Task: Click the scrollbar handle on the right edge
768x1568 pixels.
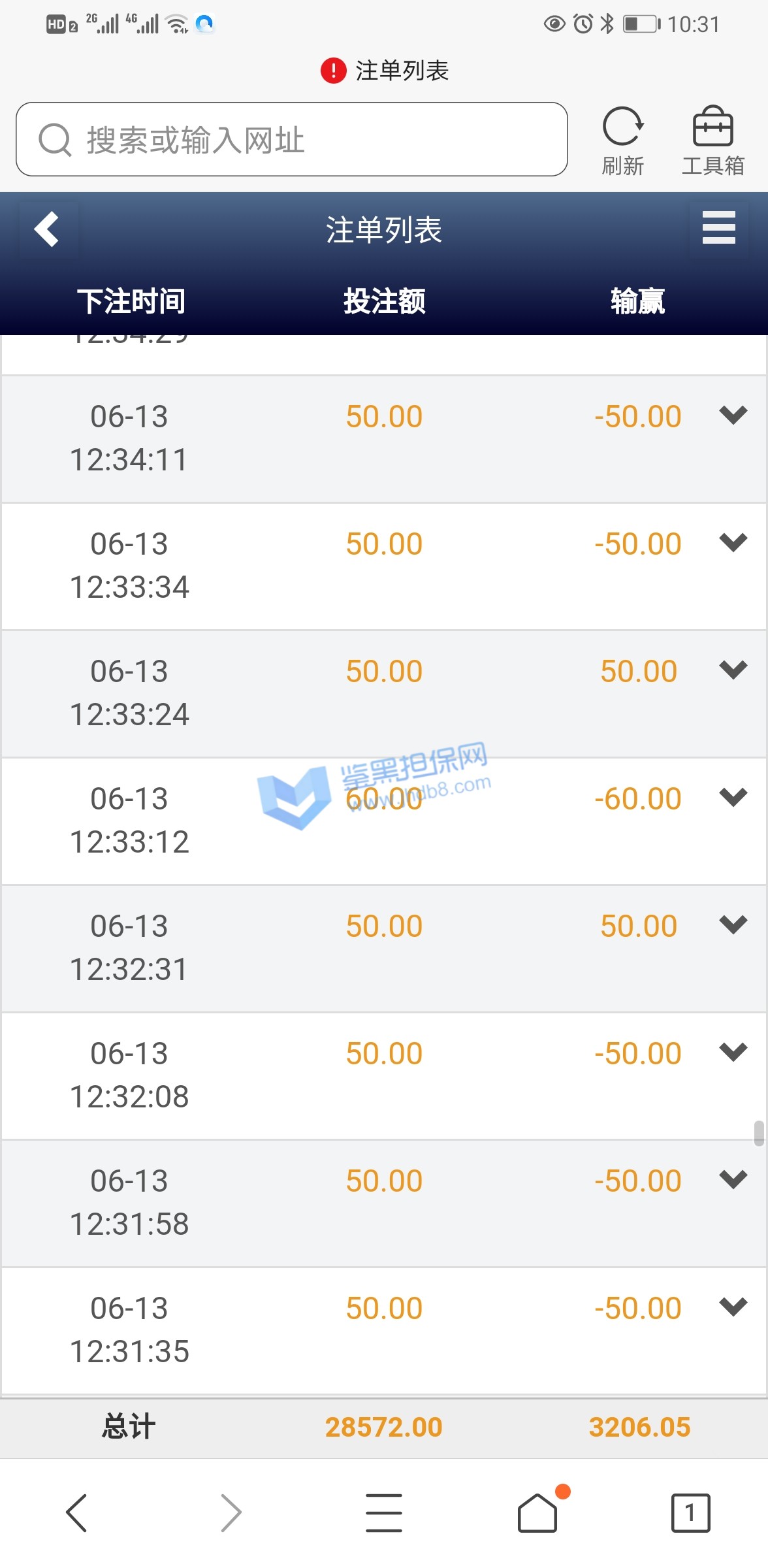Action: point(758,1134)
